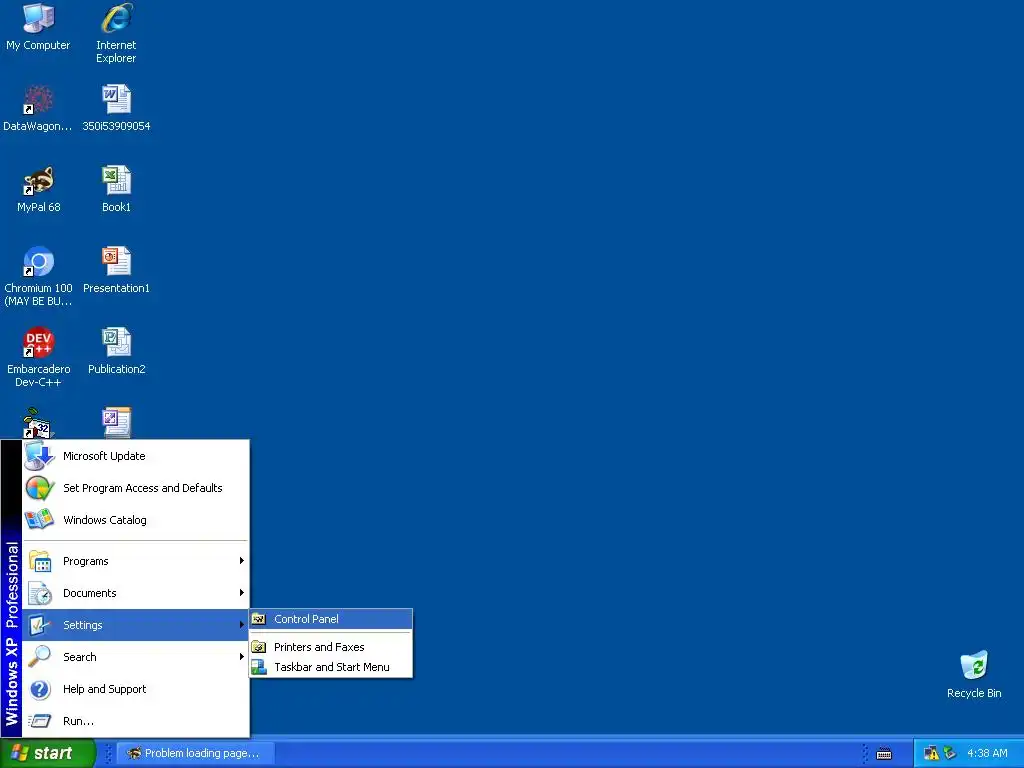
Task: Select the Chromium 100 shortcut icon
Action: (38, 262)
